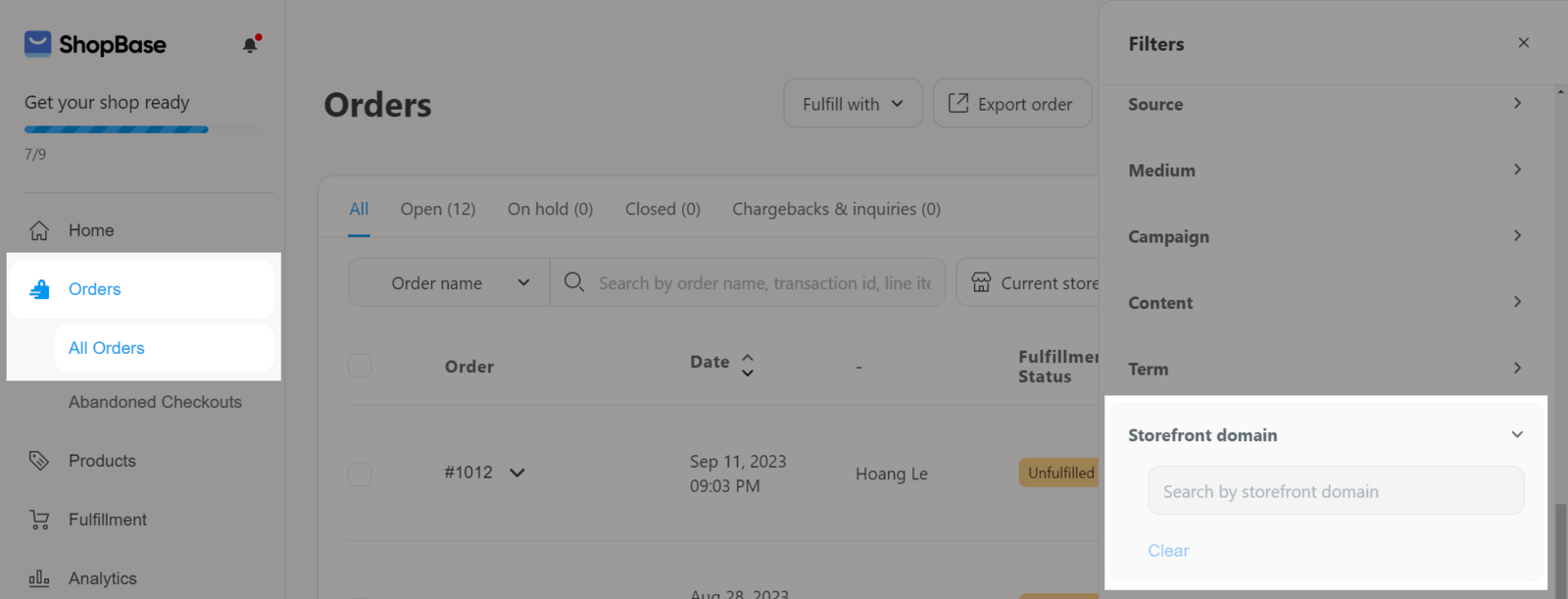Click the notification bell icon
Screen dimensions: 1568x599
pyautogui.click(x=250, y=45)
